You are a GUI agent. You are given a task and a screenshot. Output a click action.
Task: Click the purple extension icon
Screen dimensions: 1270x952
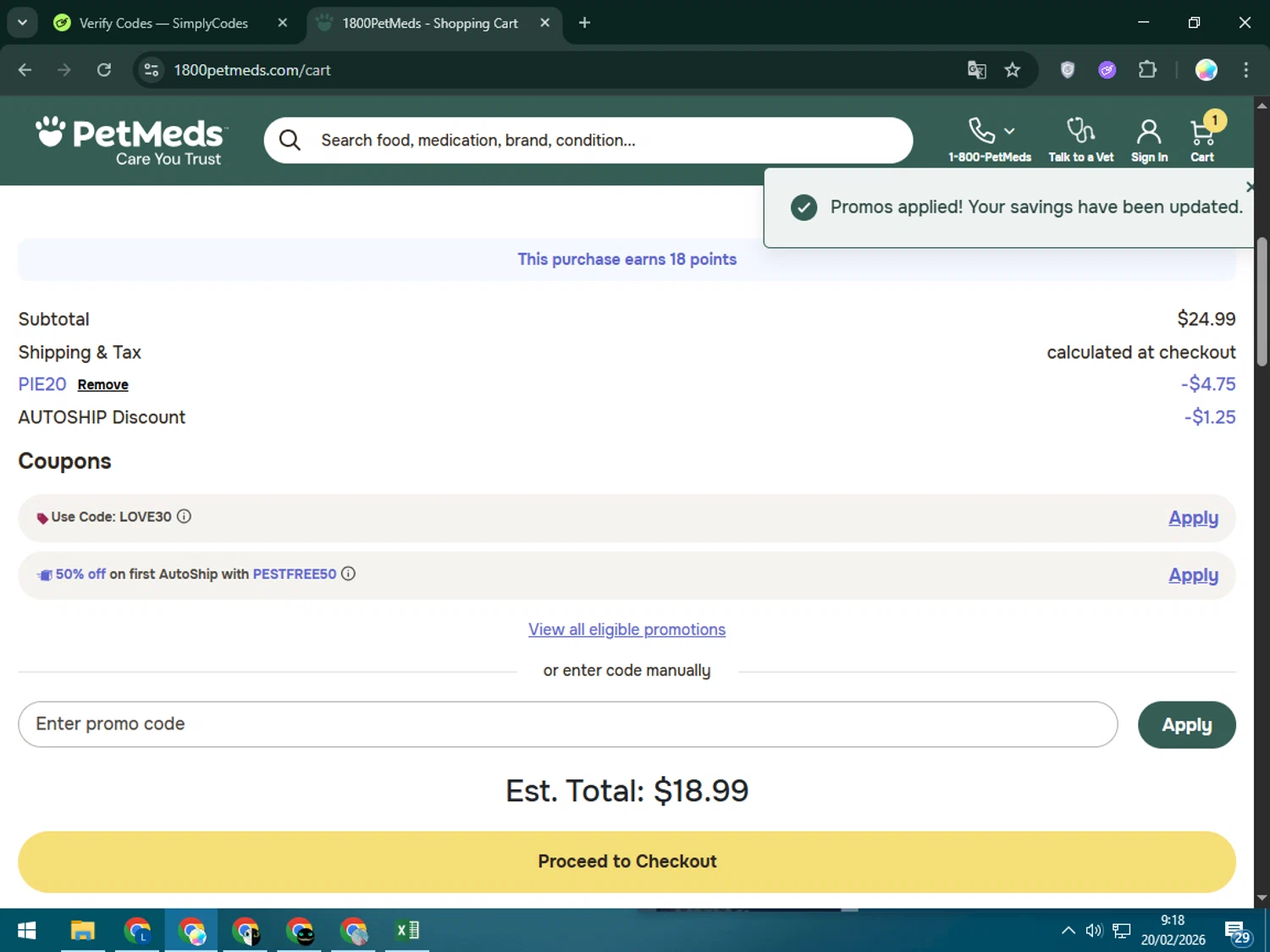1107,70
